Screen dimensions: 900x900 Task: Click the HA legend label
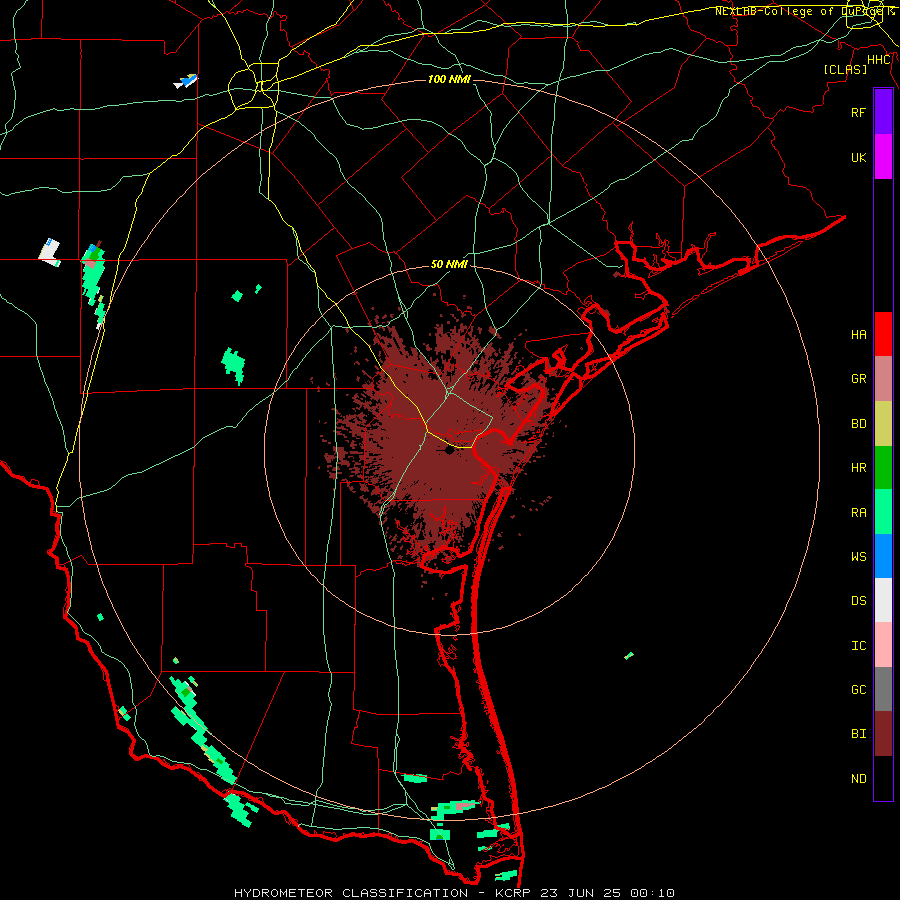pos(858,334)
